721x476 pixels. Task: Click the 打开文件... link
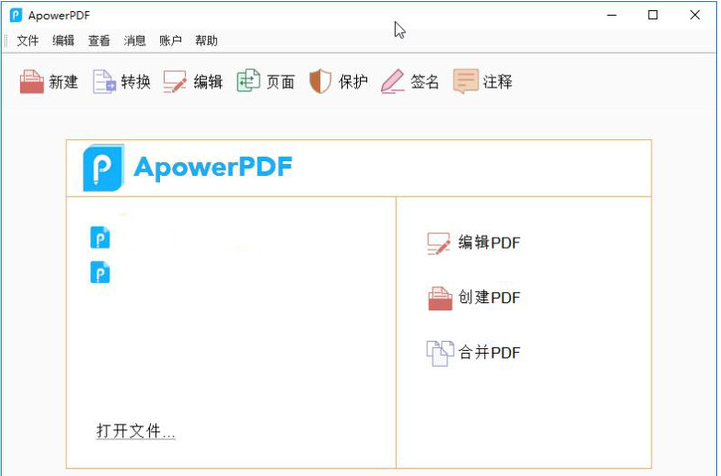136,431
